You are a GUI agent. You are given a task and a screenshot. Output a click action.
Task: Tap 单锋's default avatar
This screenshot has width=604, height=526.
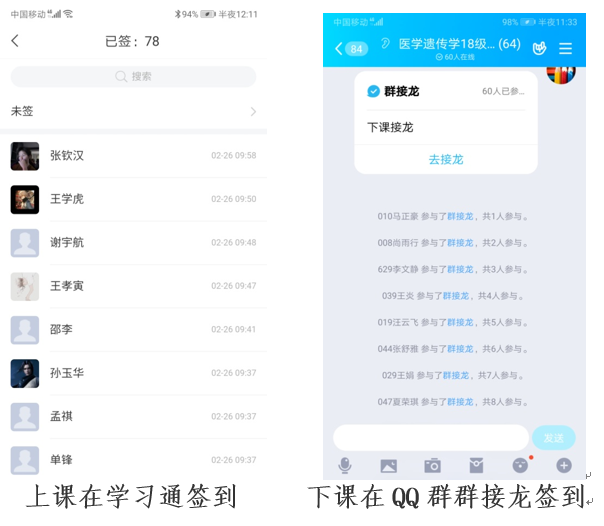click(25, 461)
